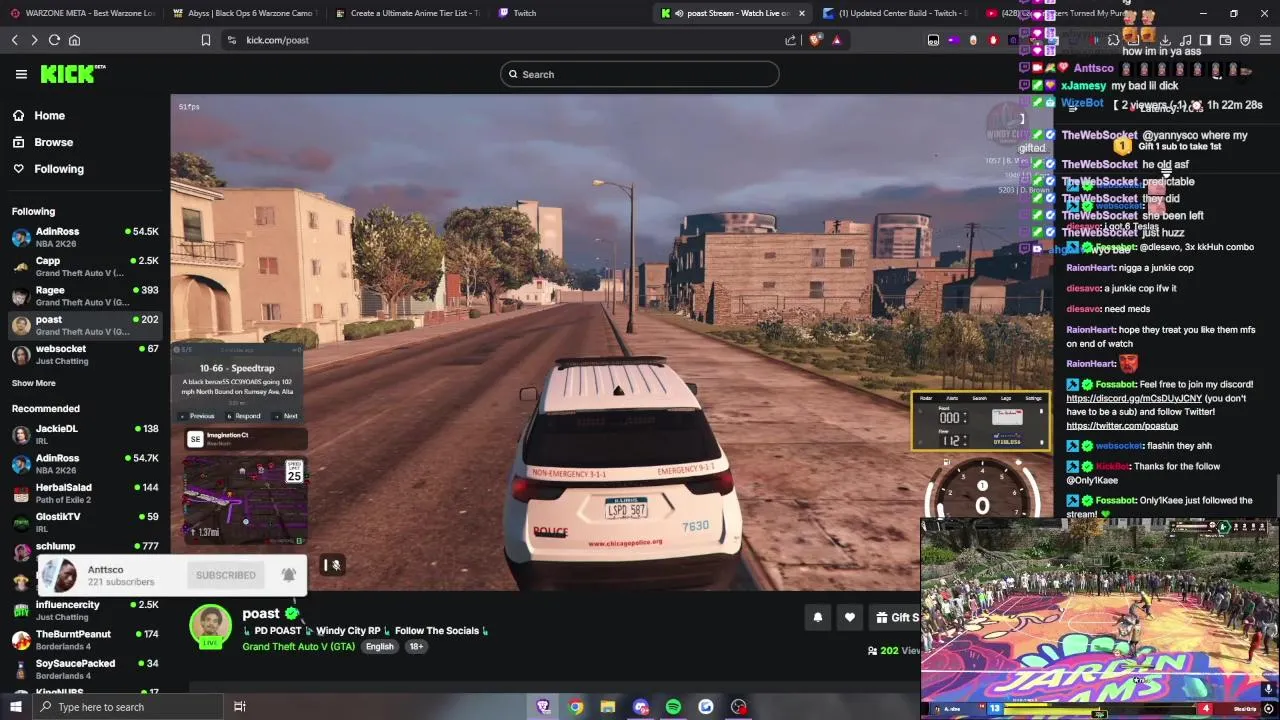Click the Anttsco avatar on the subscriber card
The image size is (1280, 720).
pos(59,575)
